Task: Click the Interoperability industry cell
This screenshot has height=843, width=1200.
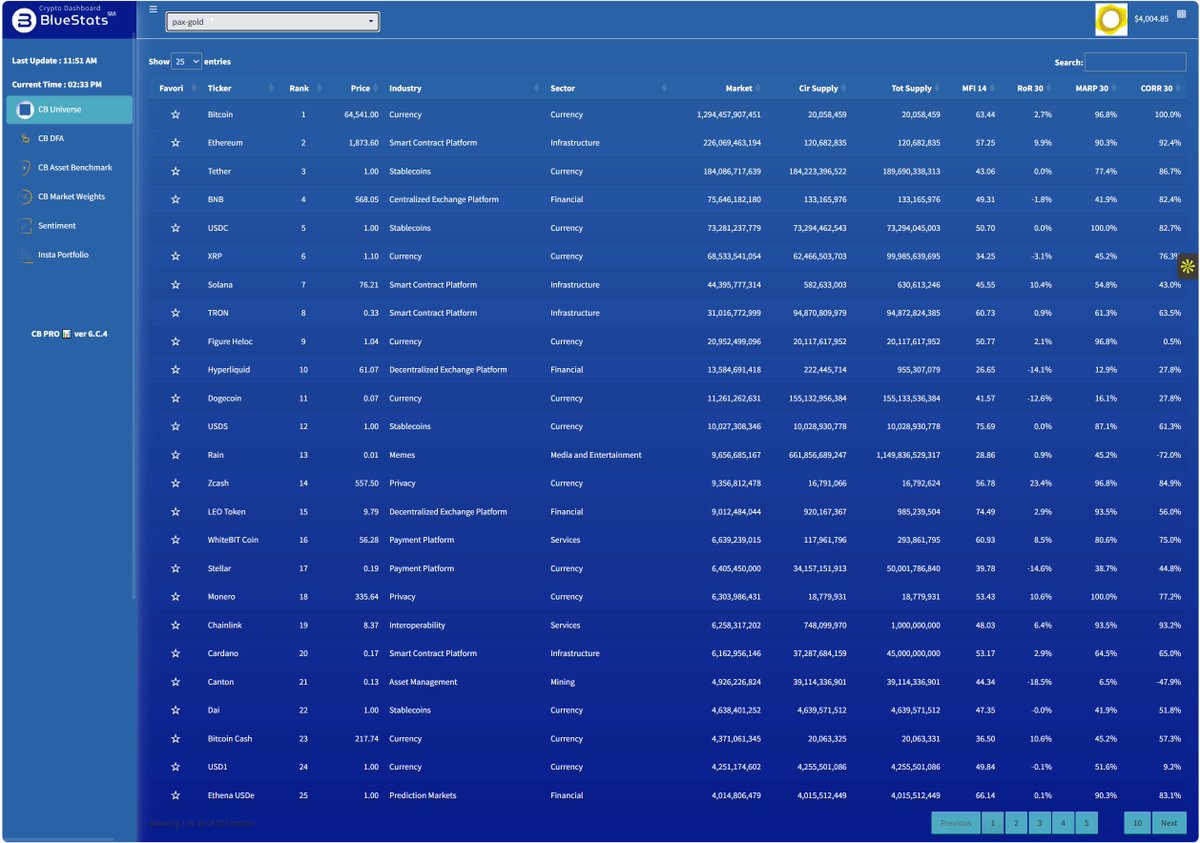Action: point(417,625)
